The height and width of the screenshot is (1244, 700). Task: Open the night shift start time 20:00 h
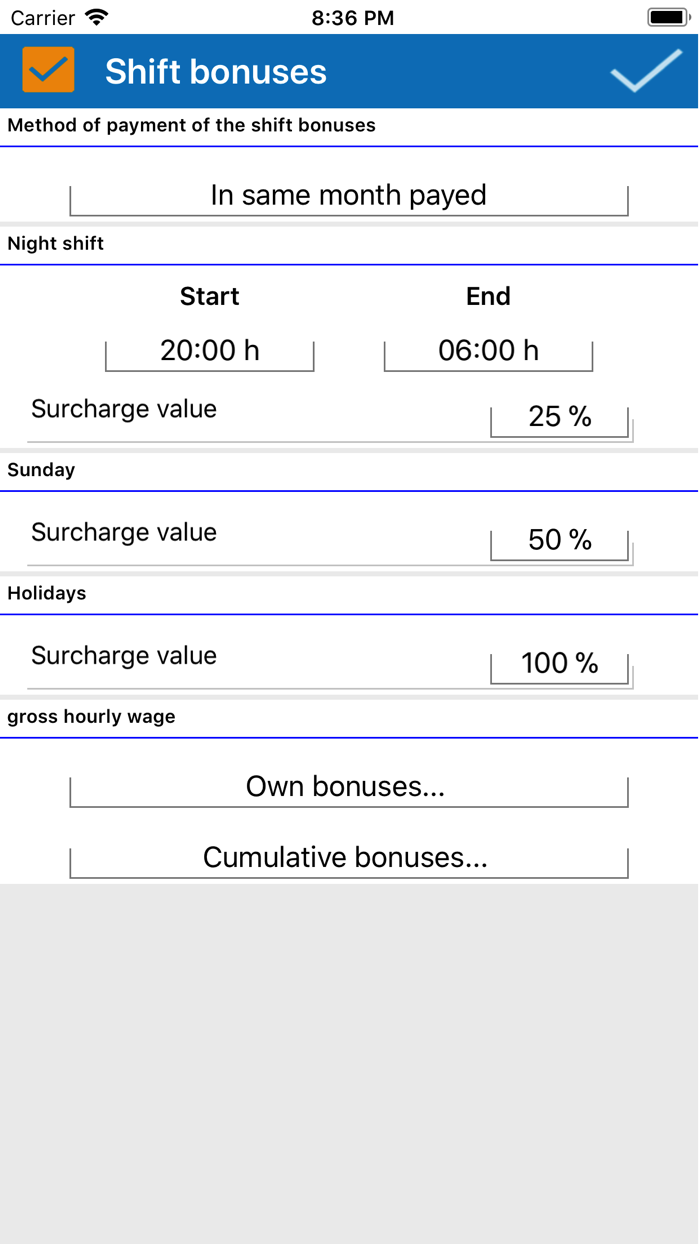[209, 350]
